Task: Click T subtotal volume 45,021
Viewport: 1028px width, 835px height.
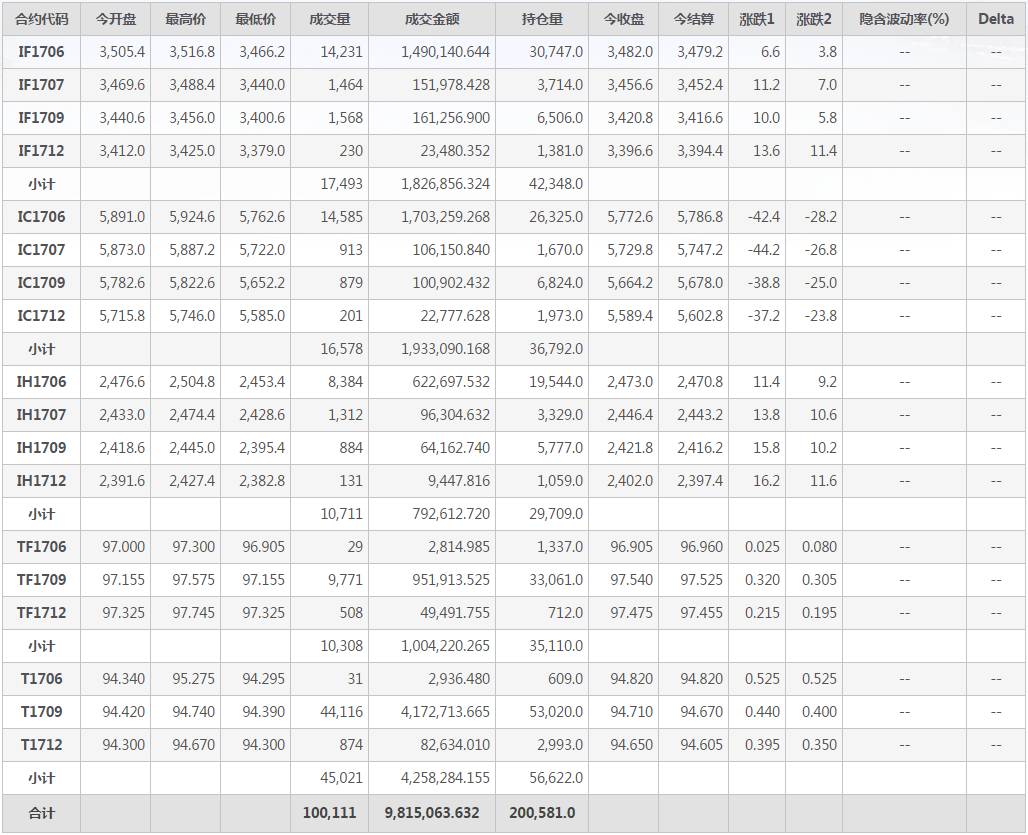Action: (x=341, y=778)
